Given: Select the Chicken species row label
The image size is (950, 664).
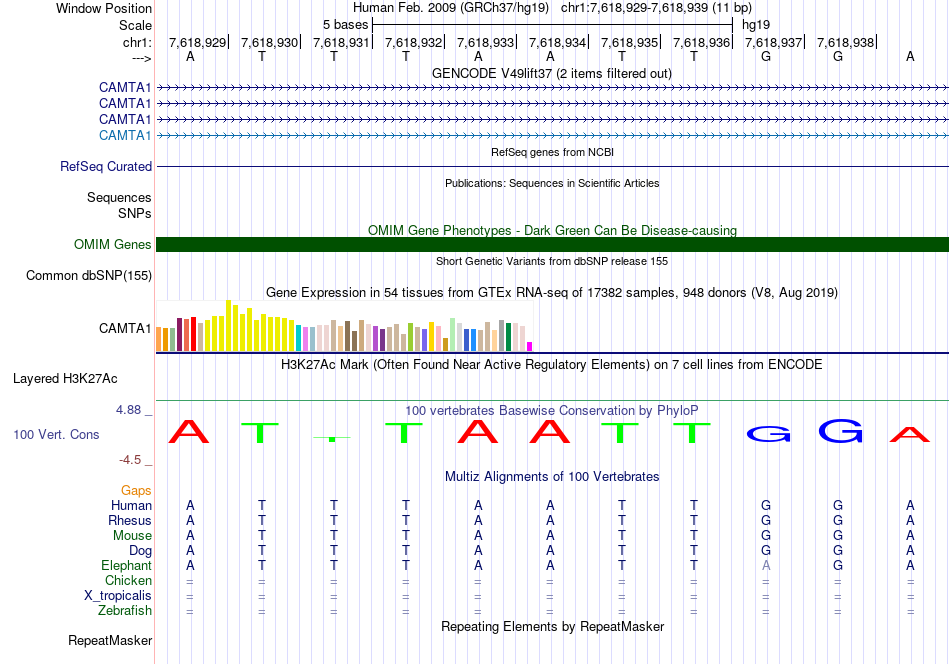Looking at the screenshot, I should tap(128, 580).
